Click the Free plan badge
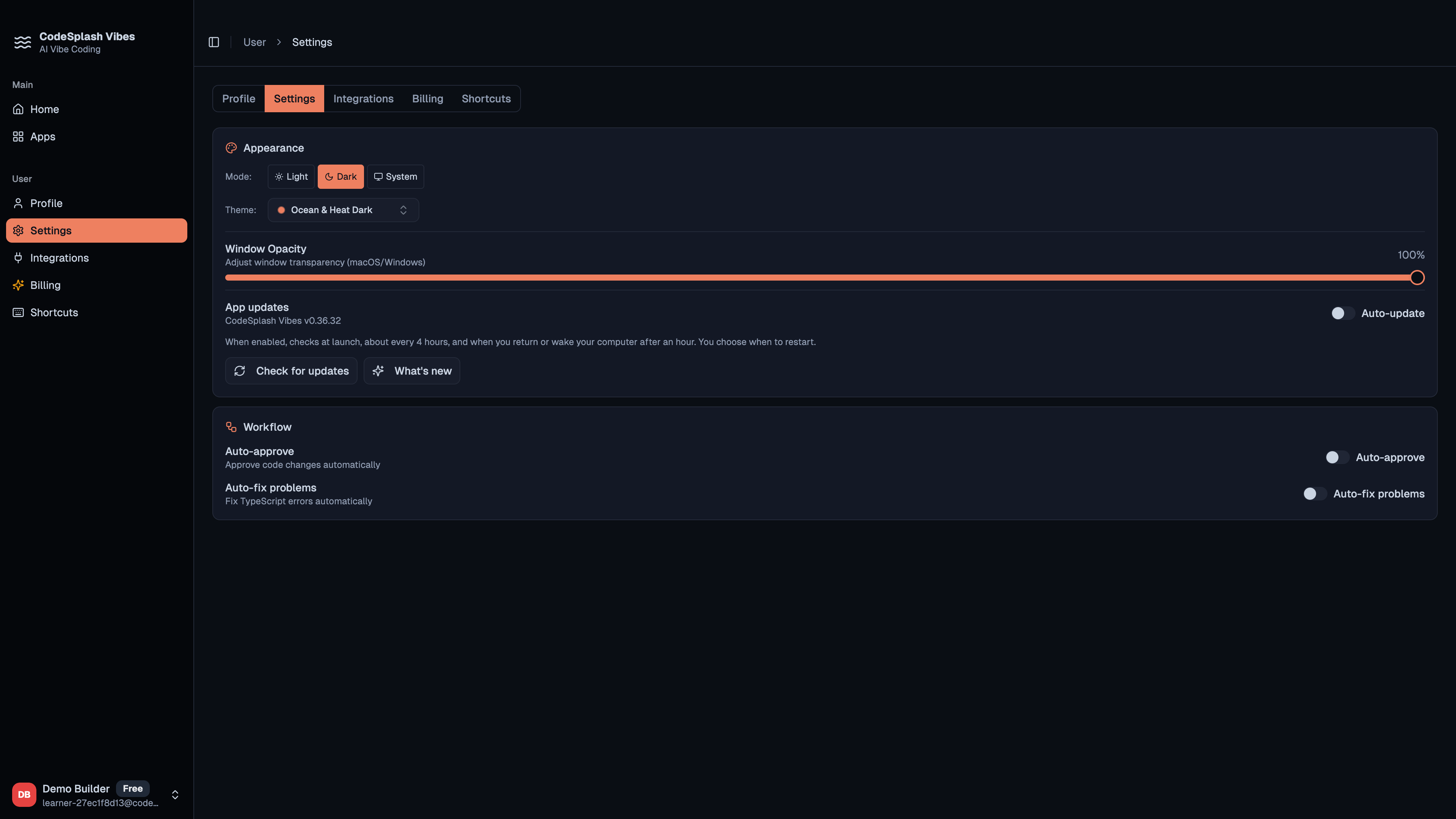This screenshot has width=1456, height=819. [x=133, y=789]
